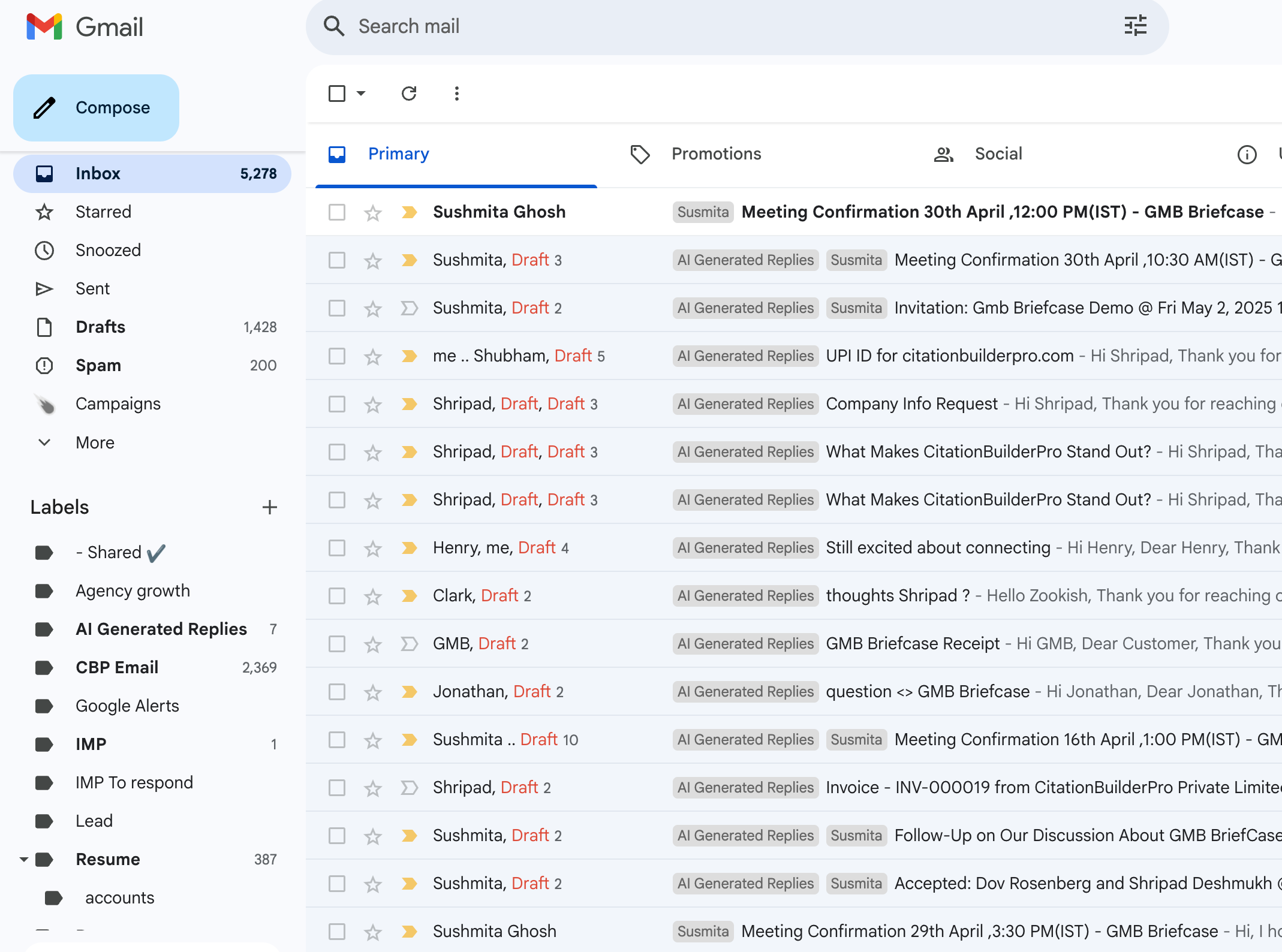Toggle importance marker on GMB Briefcase Receipt email

point(410,644)
